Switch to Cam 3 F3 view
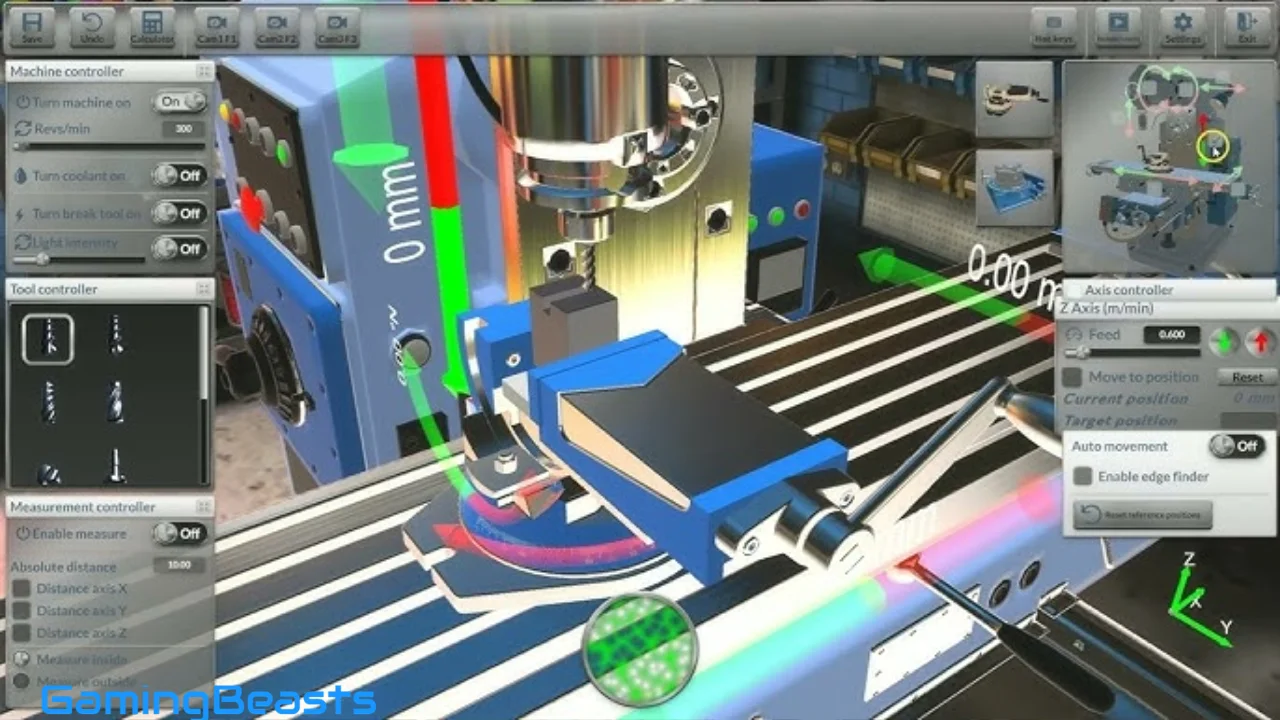 [337, 28]
